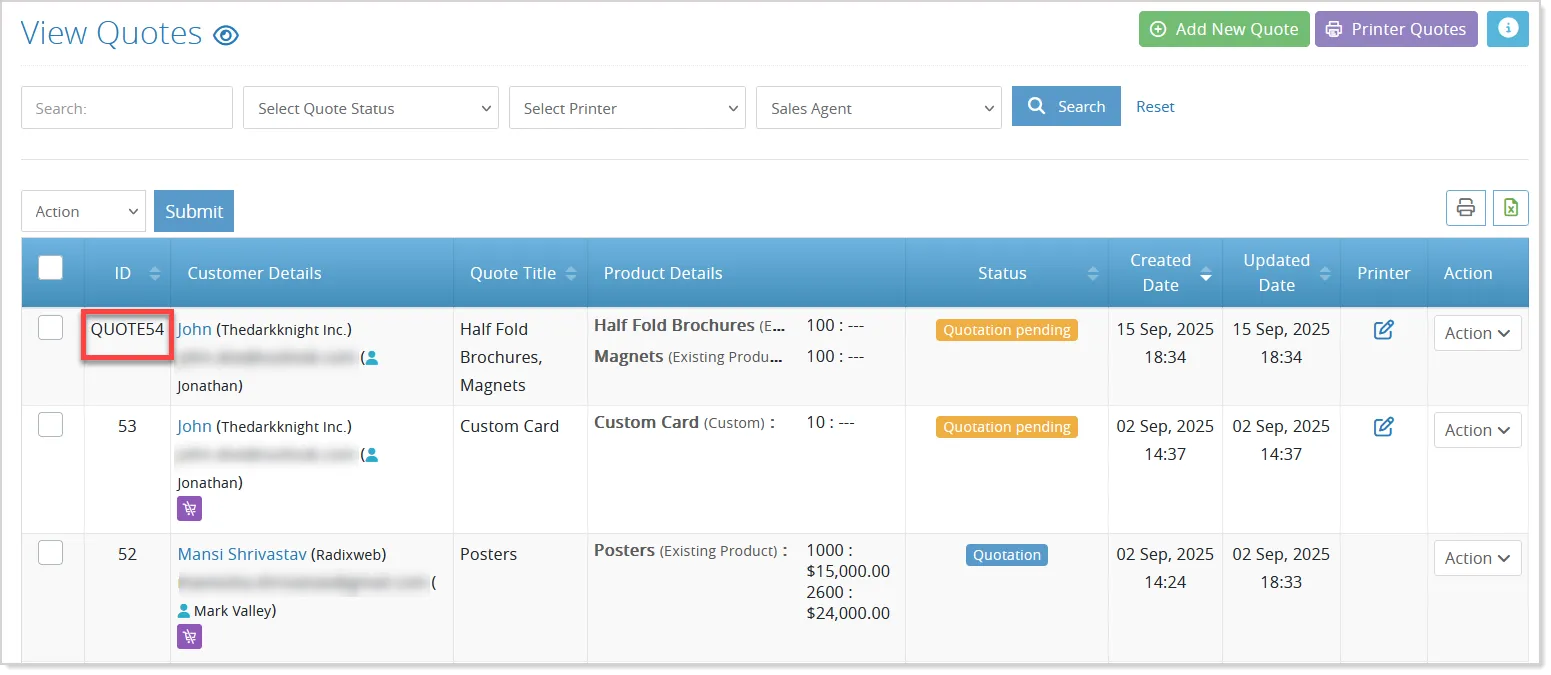Screen dimensions: 1551x675
Task: Click the blue Quotation status badge
Action: pos(1007,555)
